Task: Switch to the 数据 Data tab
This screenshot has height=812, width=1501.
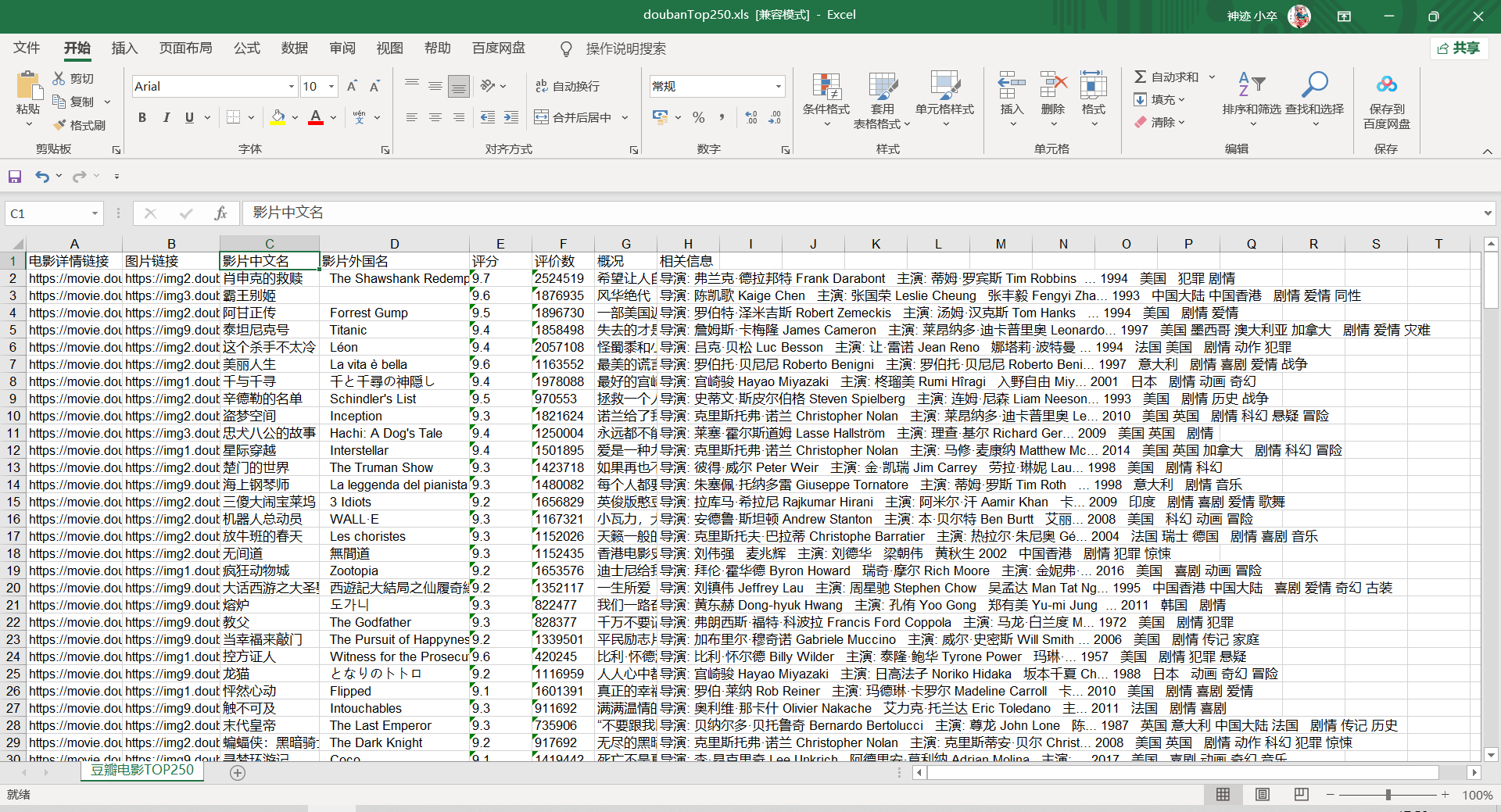Action: coord(294,48)
